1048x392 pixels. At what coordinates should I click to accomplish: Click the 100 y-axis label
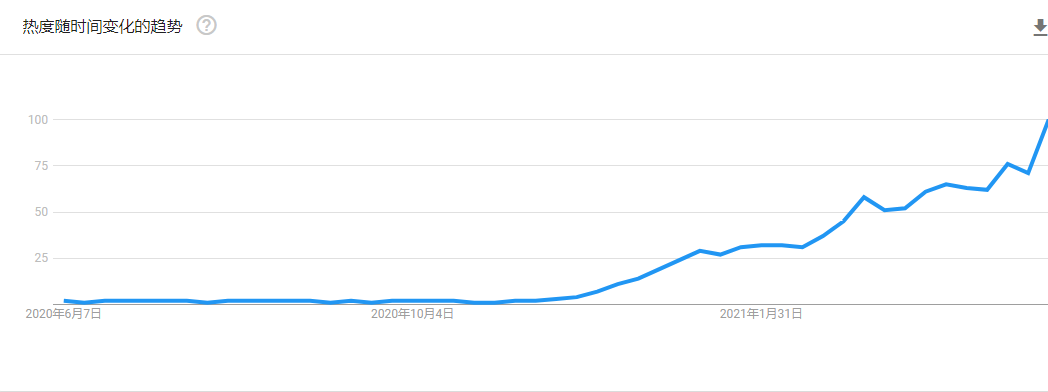click(x=35, y=120)
